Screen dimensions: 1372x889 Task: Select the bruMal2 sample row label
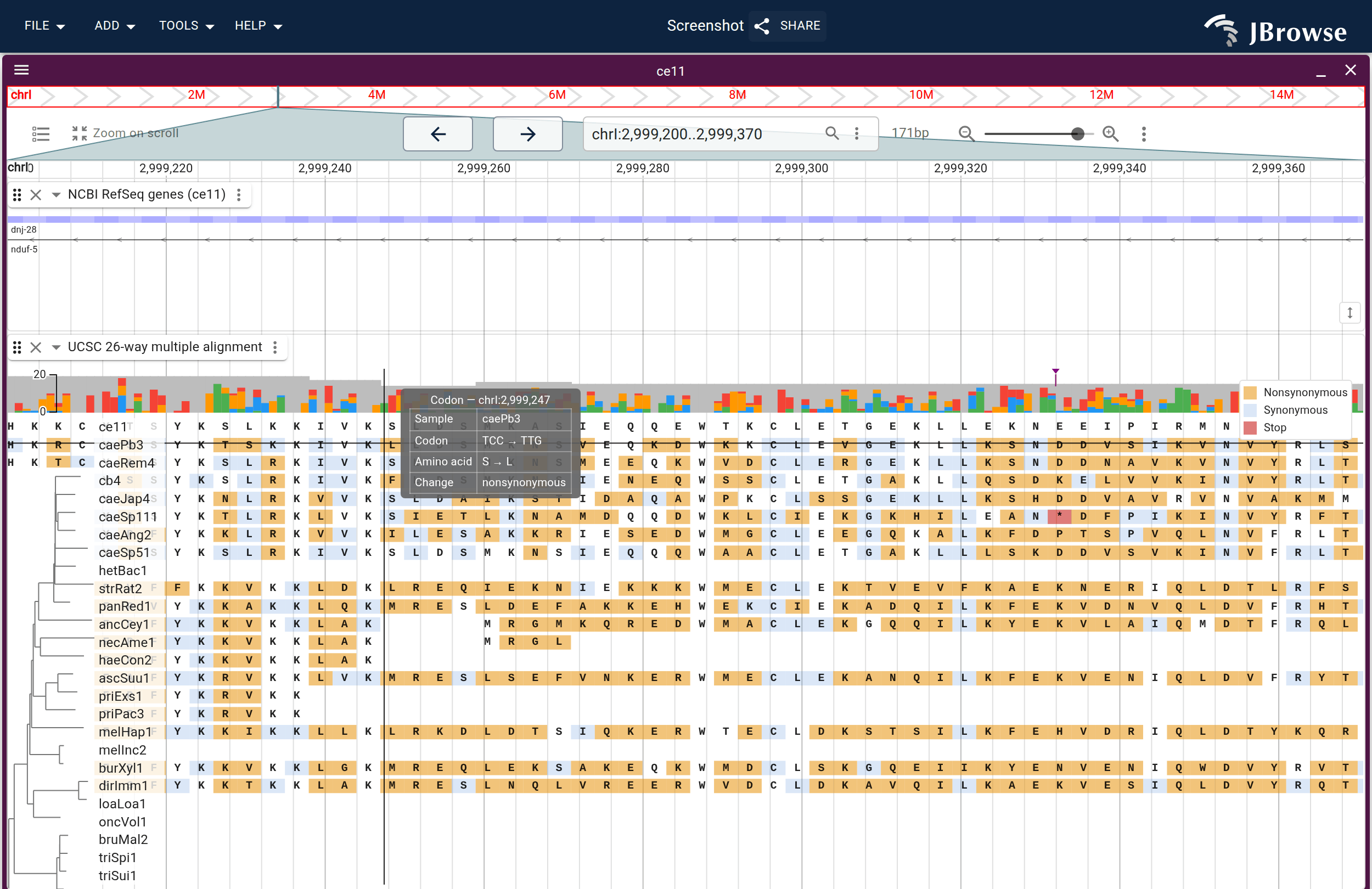[123, 840]
